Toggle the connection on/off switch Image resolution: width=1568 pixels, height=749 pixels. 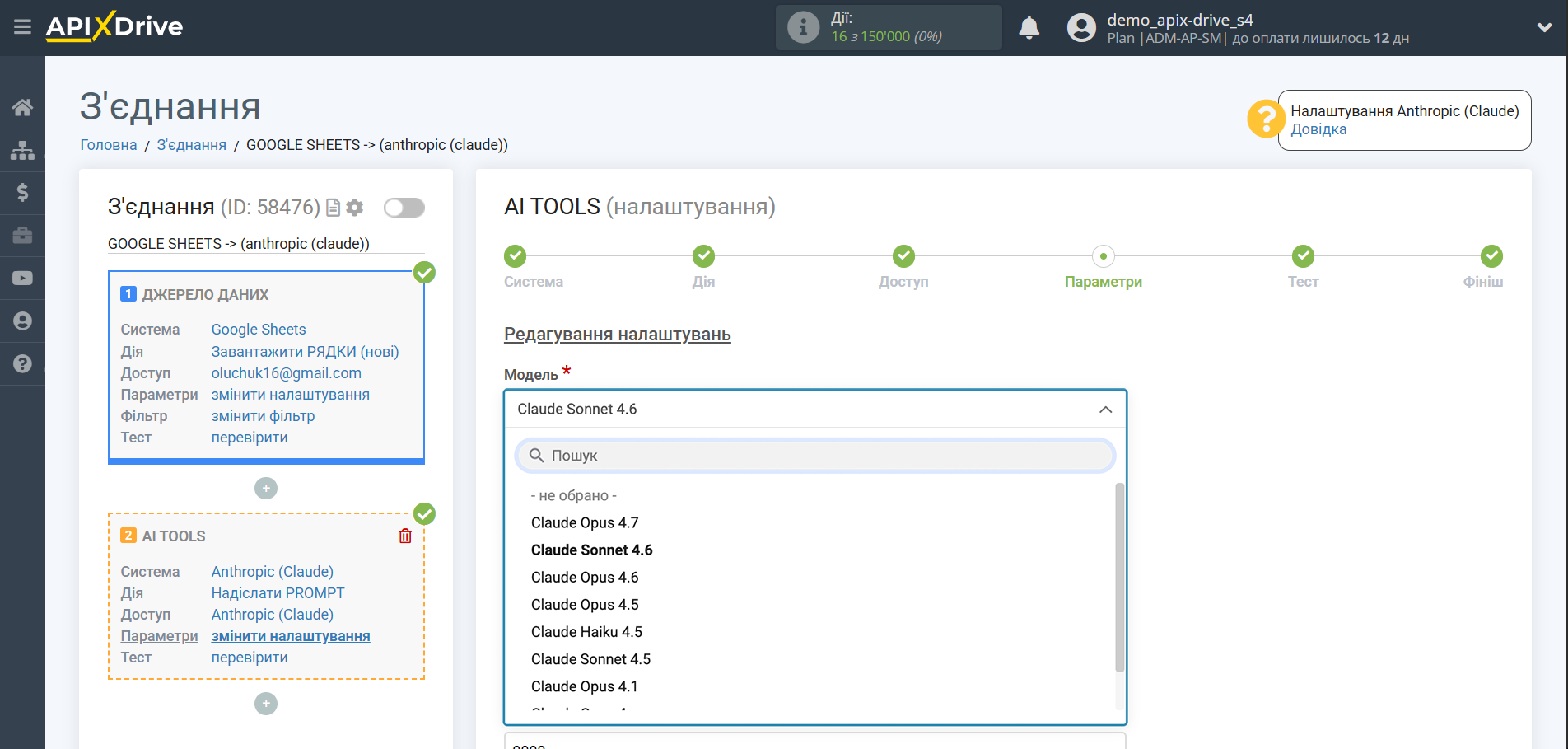point(404,208)
